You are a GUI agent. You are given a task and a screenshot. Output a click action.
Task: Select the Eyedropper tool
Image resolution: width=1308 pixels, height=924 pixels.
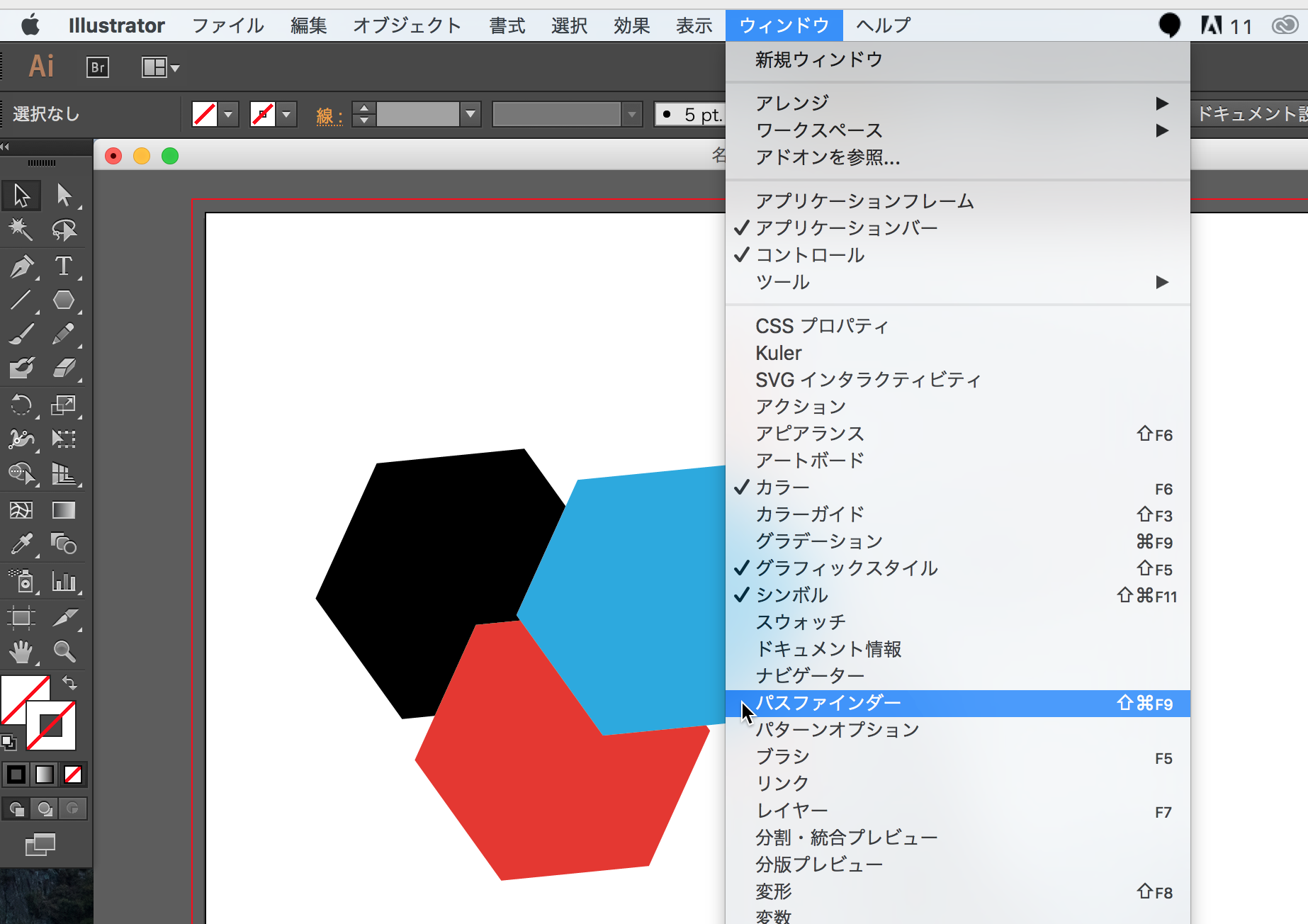21,544
